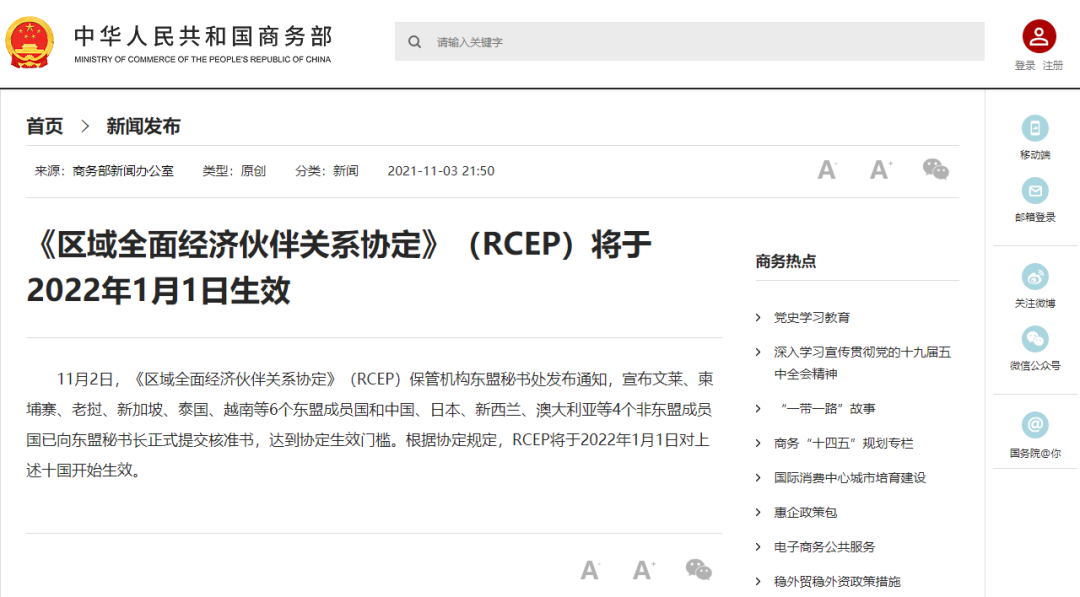Click the red user account icon
The image size is (1080, 597).
point(1039,37)
